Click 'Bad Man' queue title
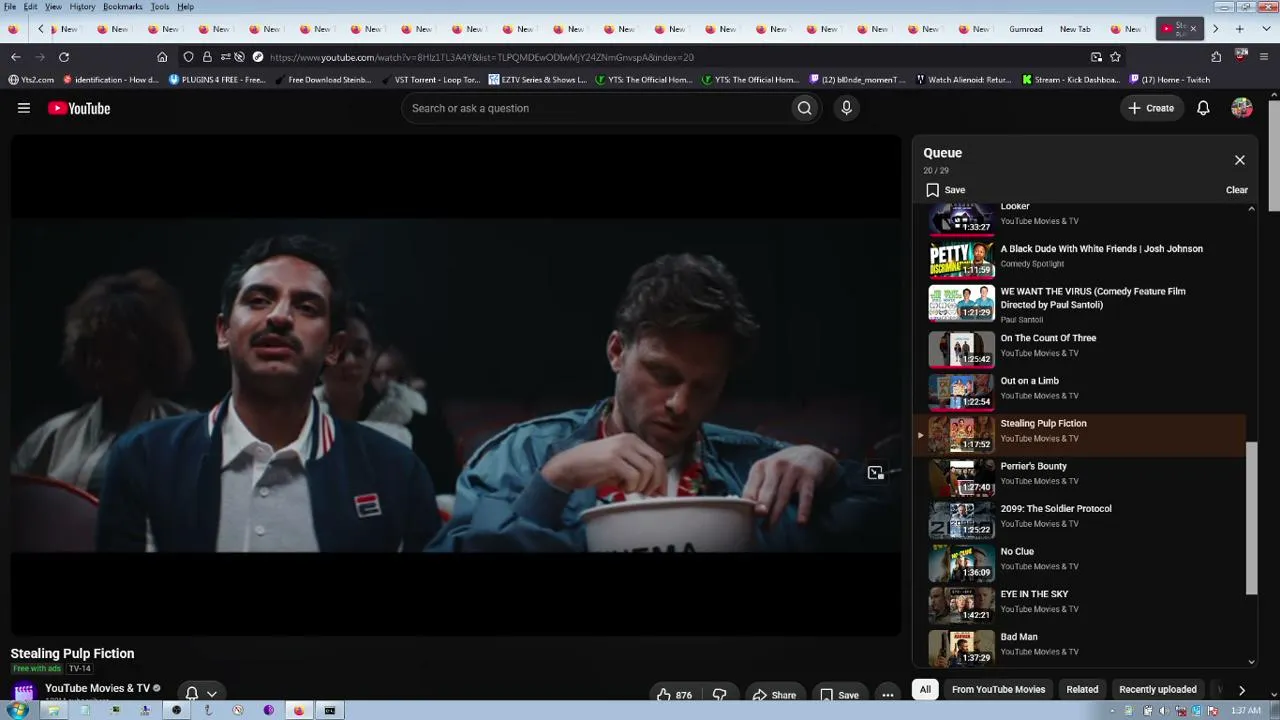 [x=1019, y=637]
